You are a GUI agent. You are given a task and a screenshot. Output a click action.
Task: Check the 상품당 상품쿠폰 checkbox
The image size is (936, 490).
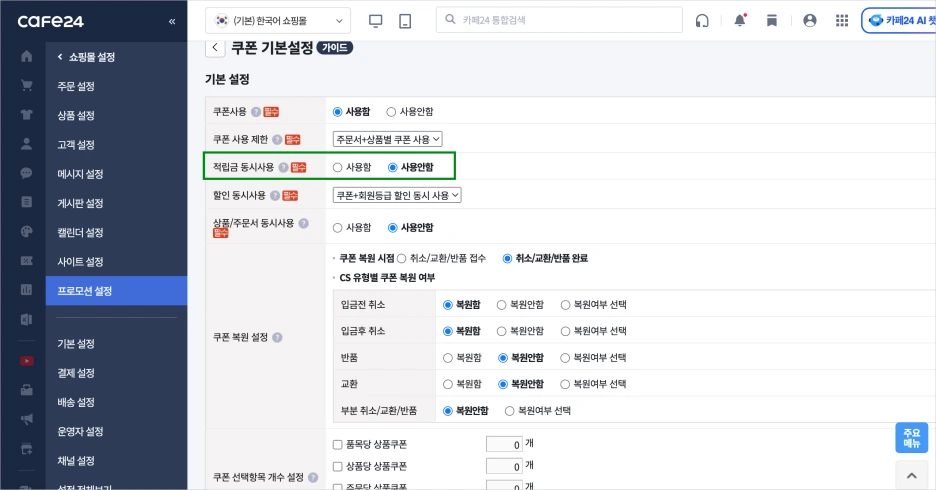click(x=337, y=466)
